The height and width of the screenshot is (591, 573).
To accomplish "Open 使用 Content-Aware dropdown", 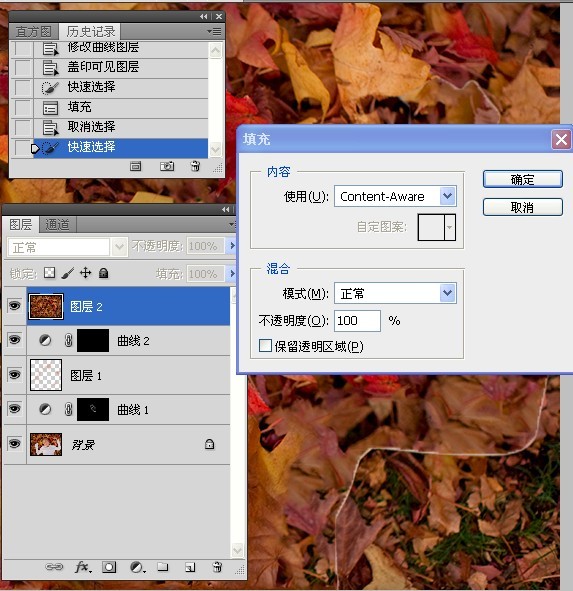I will pos(447,196).
